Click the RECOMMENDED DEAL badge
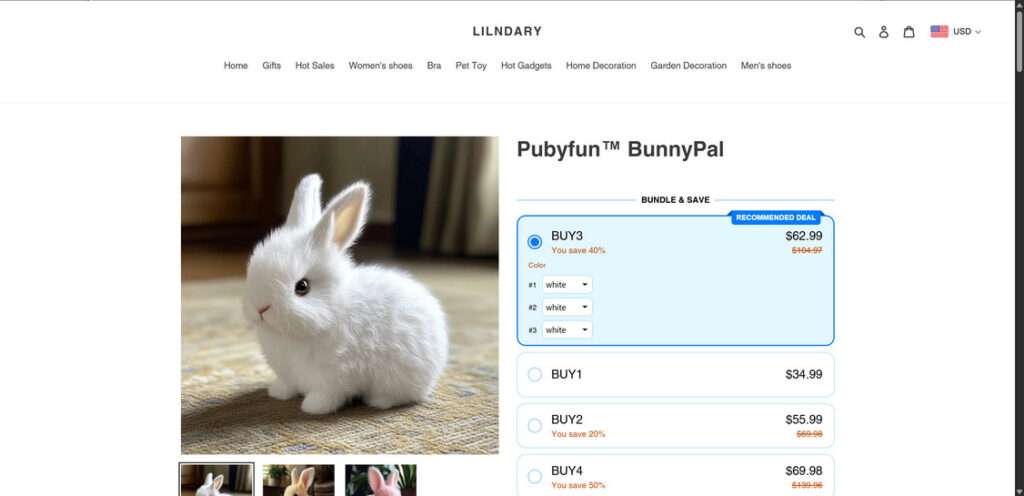 (776, 217)
